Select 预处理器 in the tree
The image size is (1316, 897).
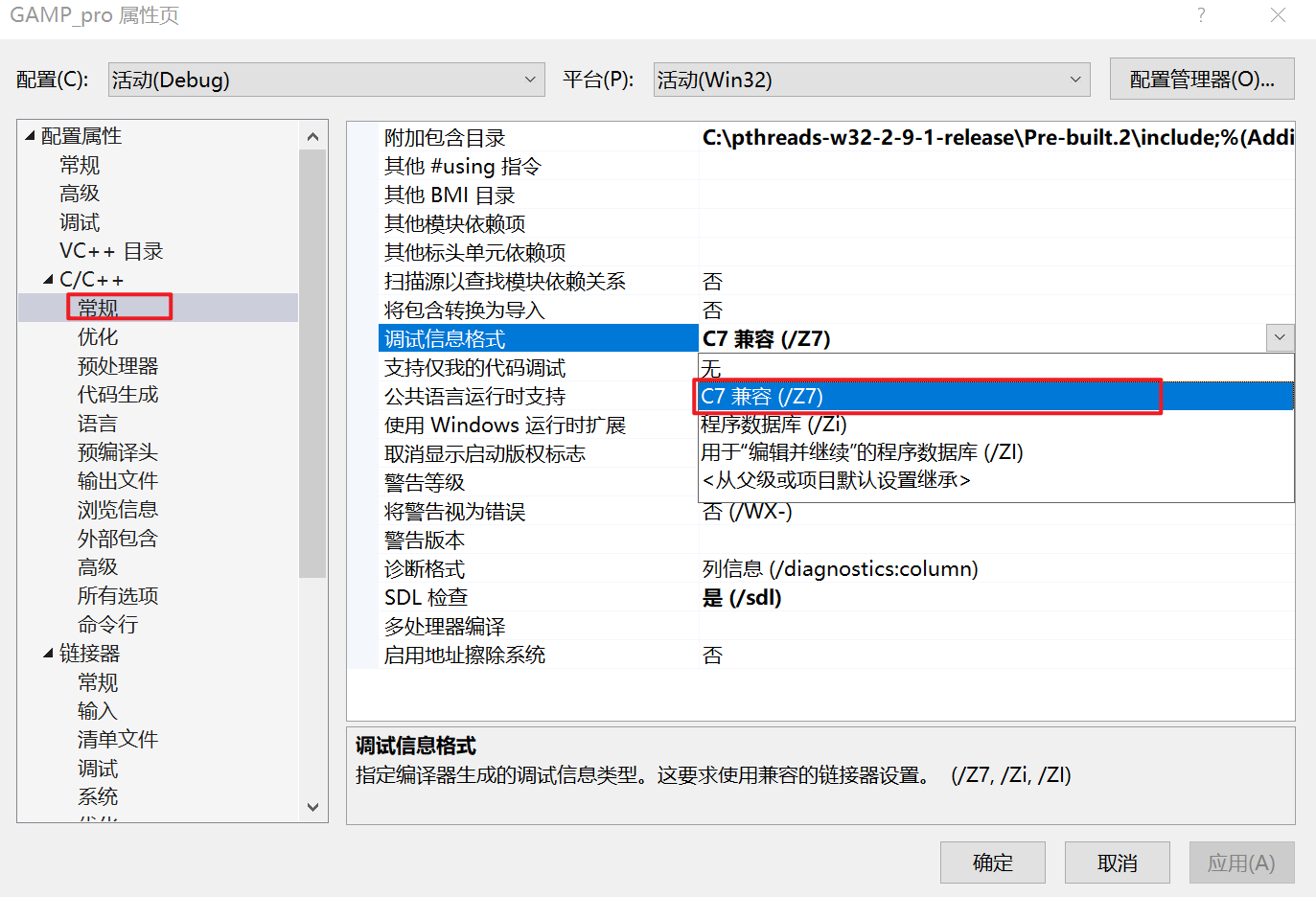coord(117,365)
